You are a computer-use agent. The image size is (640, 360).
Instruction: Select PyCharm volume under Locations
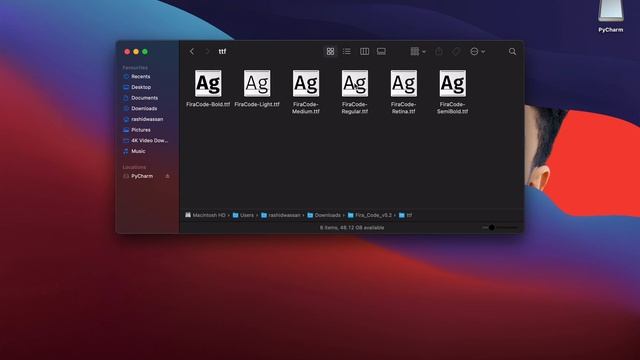142,176
